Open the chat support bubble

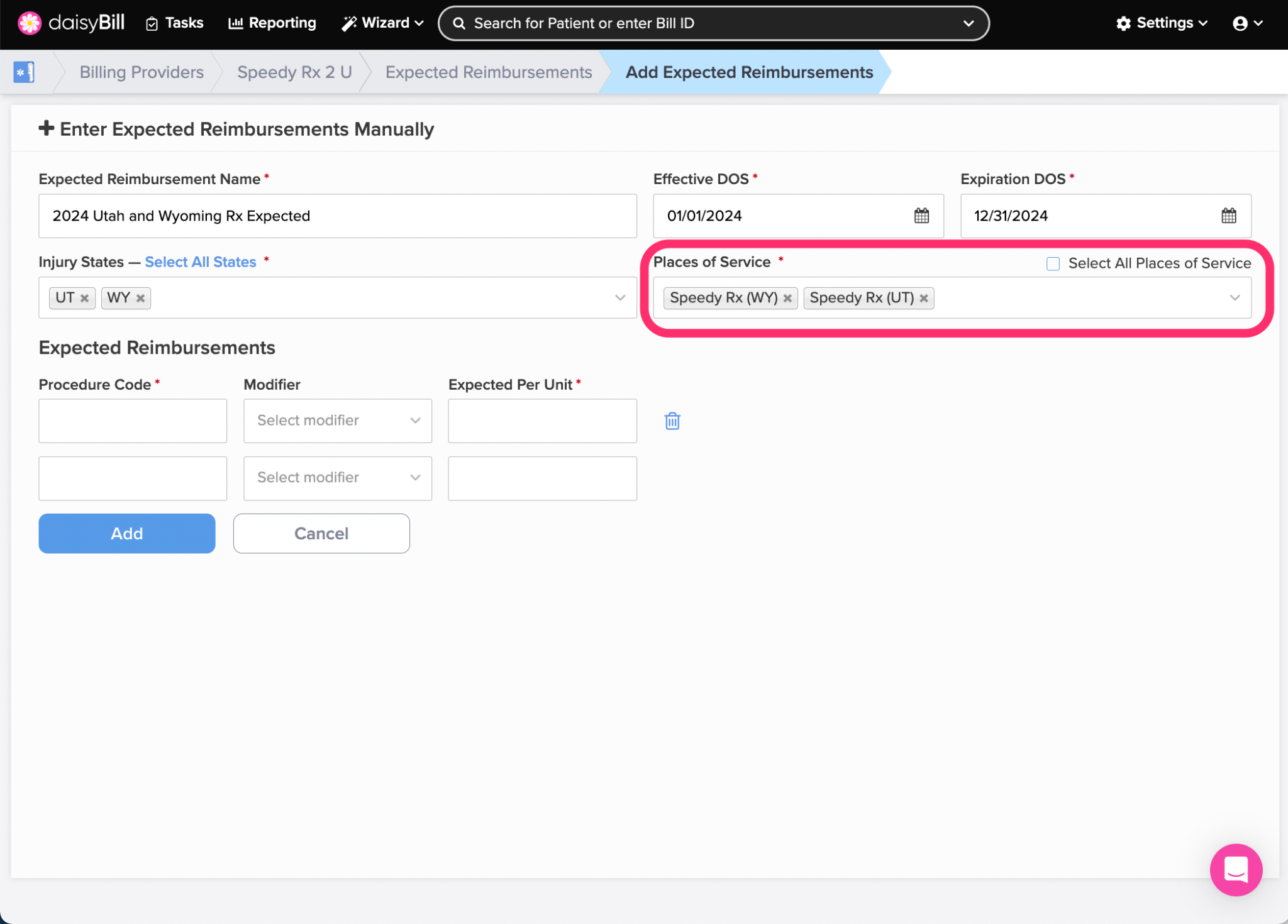coord(1236,870)
